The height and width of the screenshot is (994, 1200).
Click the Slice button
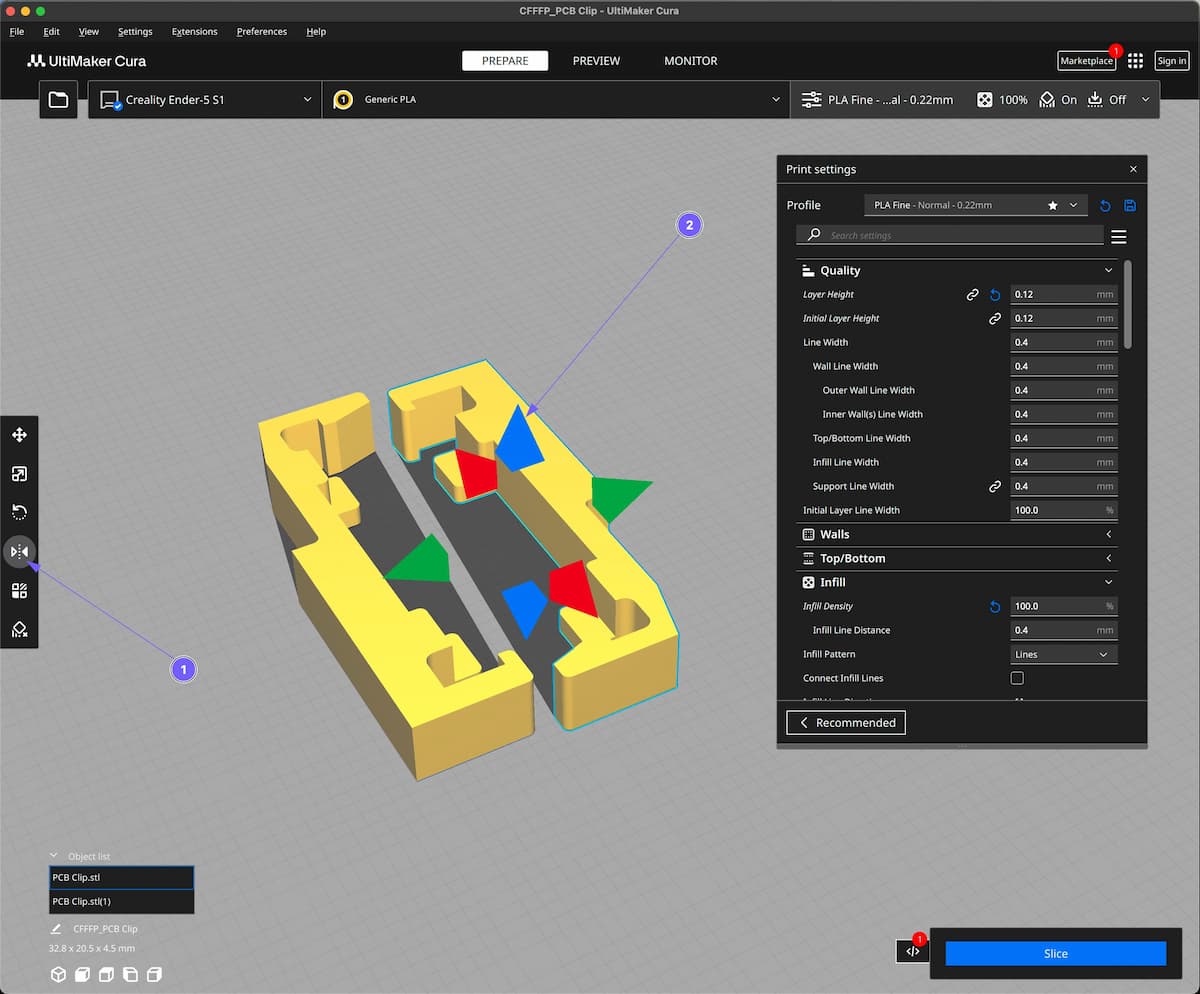coord(1056,954)
